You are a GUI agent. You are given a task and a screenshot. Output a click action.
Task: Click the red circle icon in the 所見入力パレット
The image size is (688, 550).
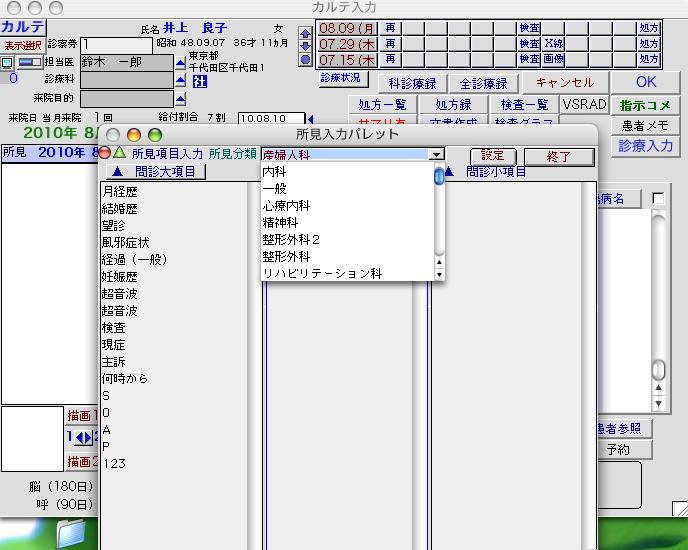point(104,152)
